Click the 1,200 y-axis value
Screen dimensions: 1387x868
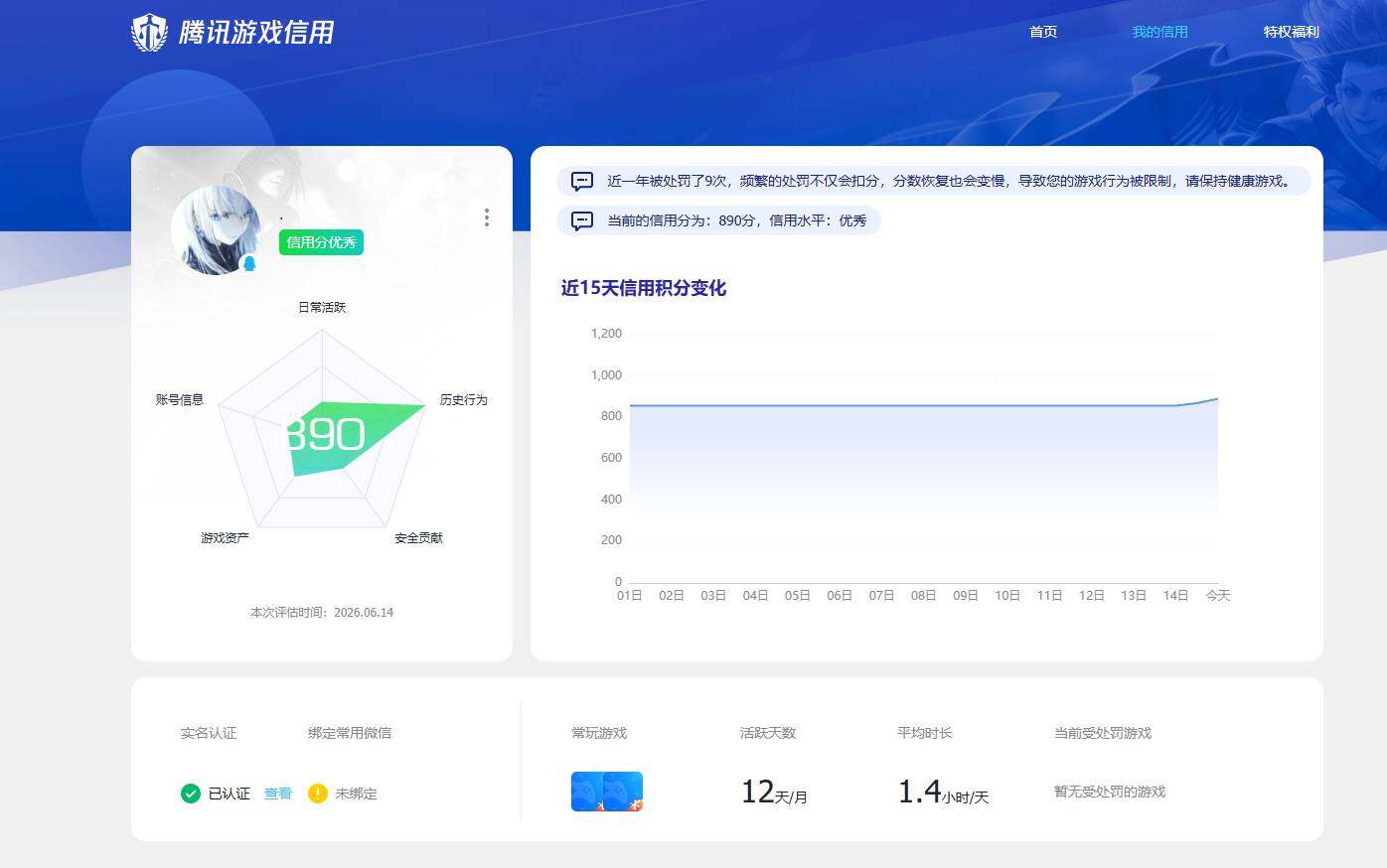pyautogui.click(x=606, y=334)
